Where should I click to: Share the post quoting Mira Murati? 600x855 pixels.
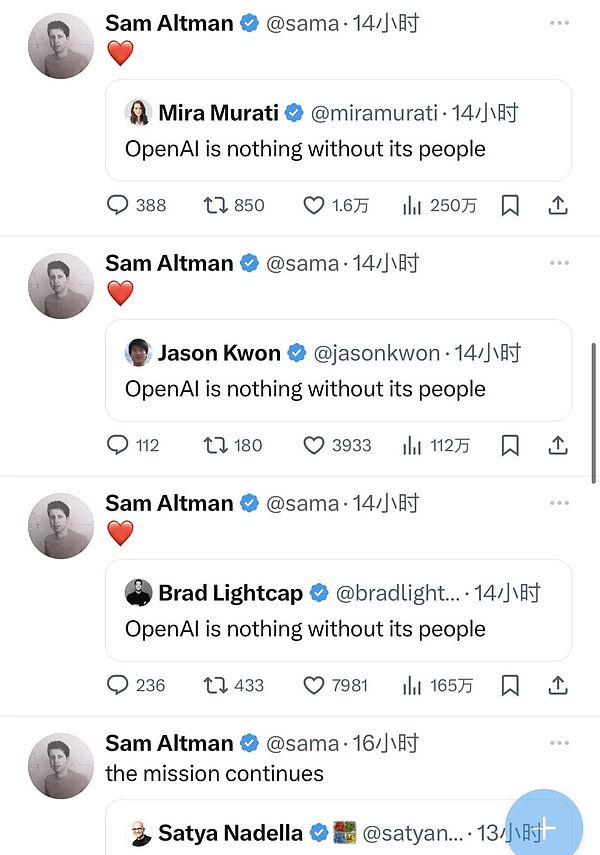click(558, 205)
